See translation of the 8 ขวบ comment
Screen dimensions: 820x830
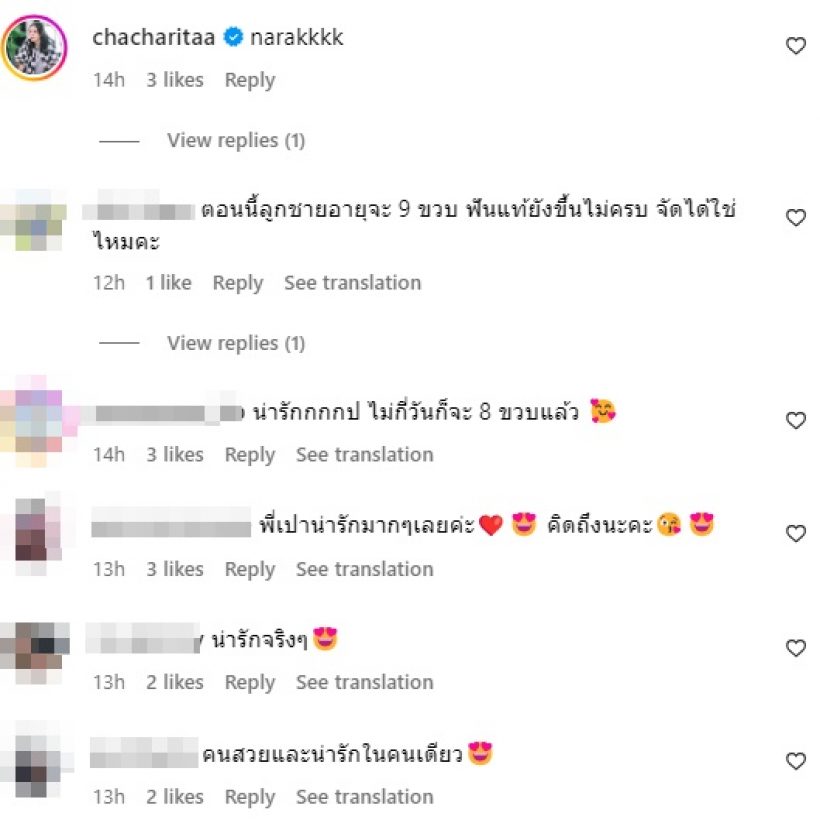[364, 455]
